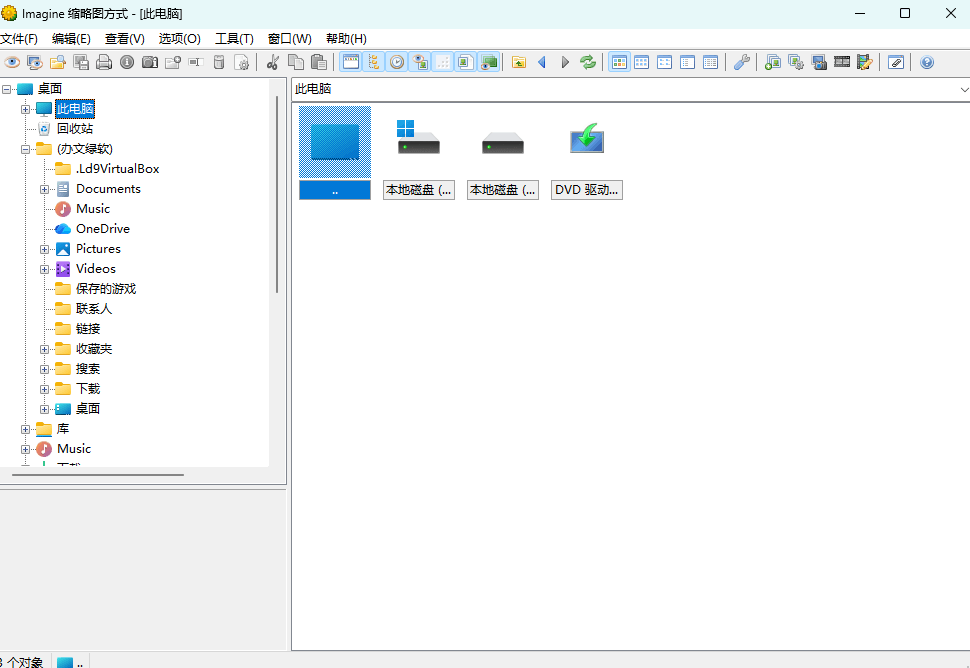Open the Options wrench icon
The width and height of the screenshot is (970, 668).
(742, 61)
